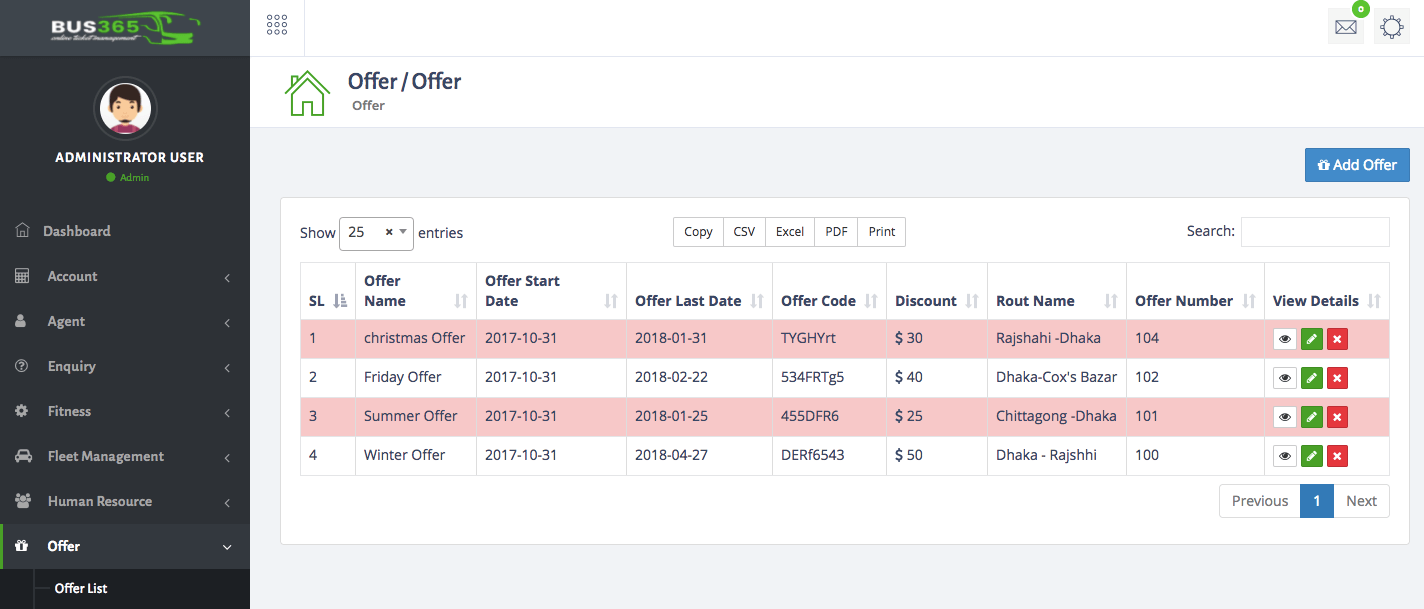The height and width of the screenshot is (609, 1424).
Task: Click the apps grid icon beside the logo
Action: pyautogui.click(x=277, y=26)
